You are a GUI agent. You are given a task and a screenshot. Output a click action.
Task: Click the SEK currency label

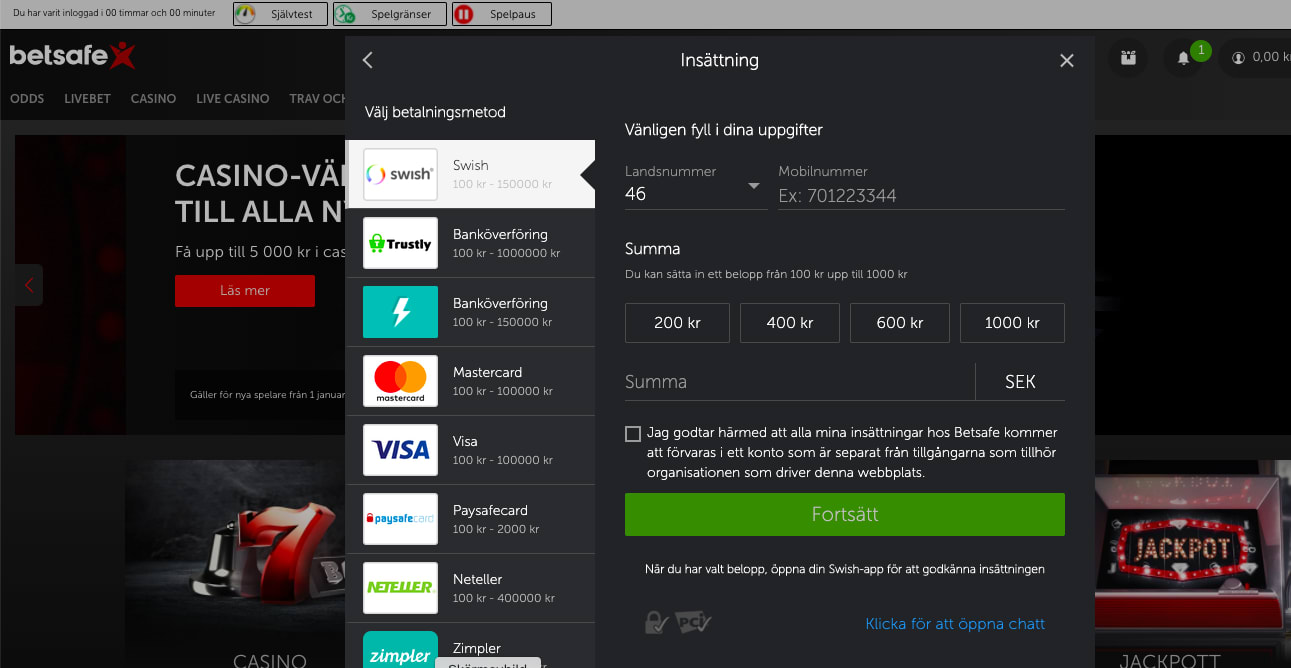[x=1020, y=382]
